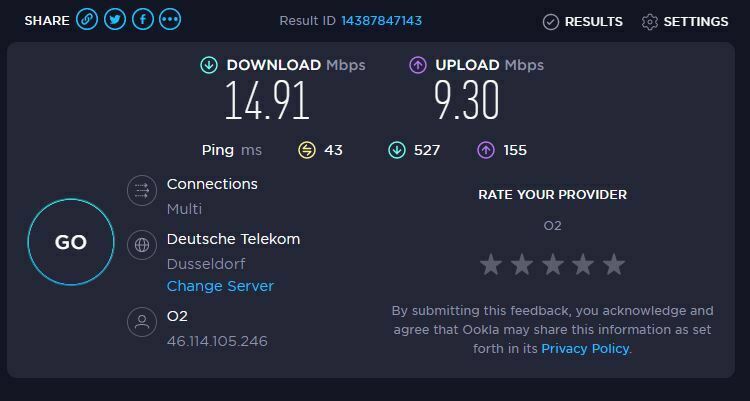
Task: Rate provider O2 five stars
Action: [x=614, y=264]
